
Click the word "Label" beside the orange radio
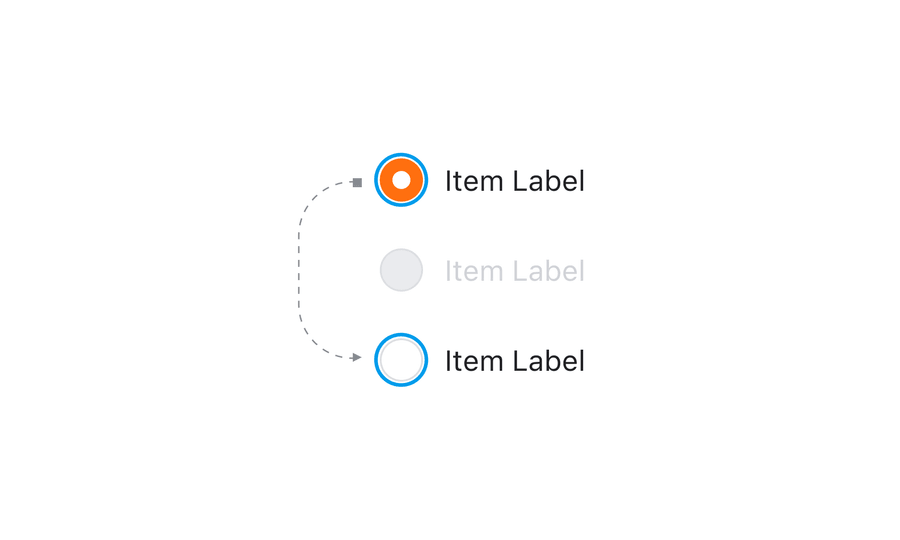pos(548,181)
